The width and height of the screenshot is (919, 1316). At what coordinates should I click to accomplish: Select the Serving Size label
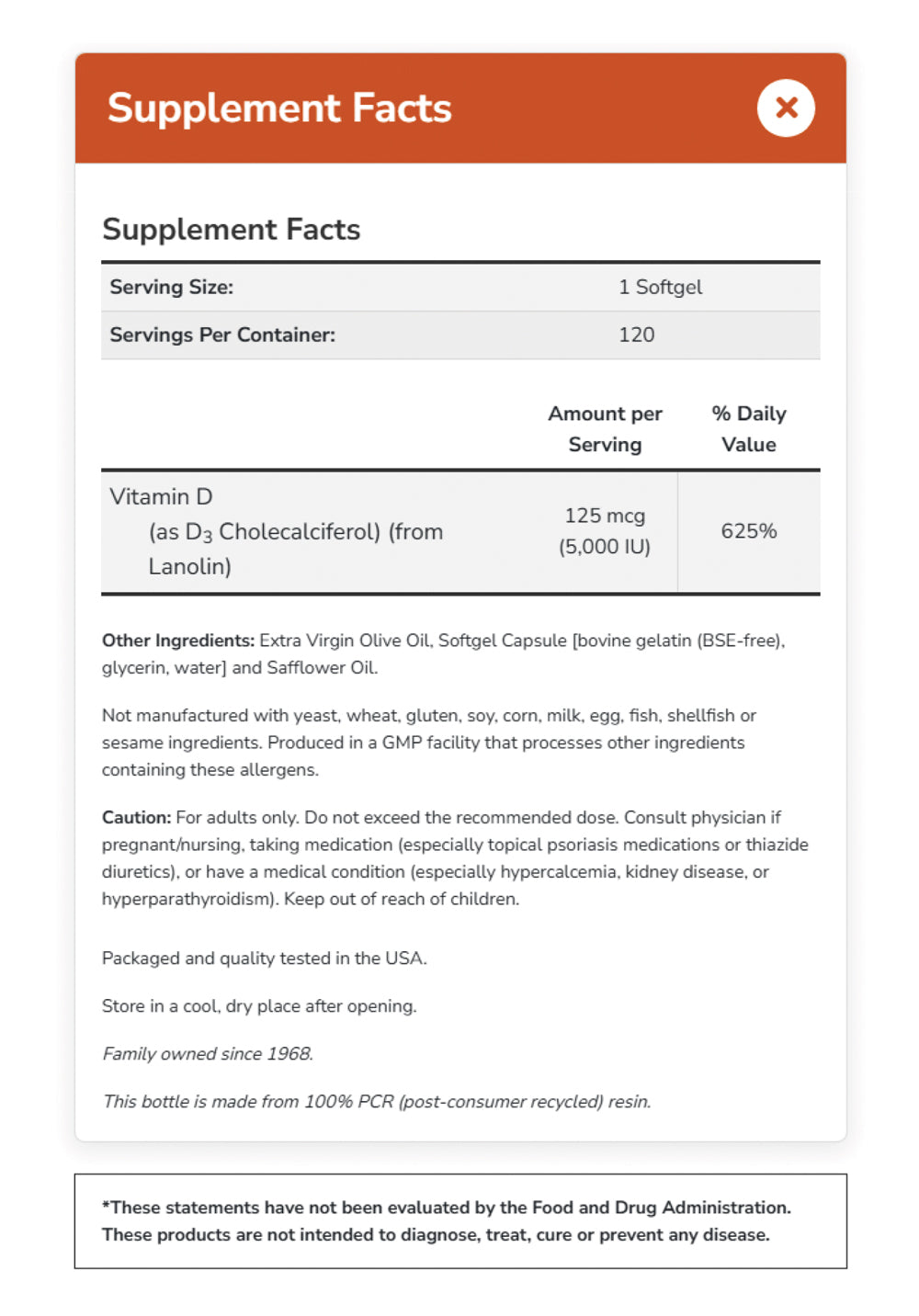coord(172,287)
